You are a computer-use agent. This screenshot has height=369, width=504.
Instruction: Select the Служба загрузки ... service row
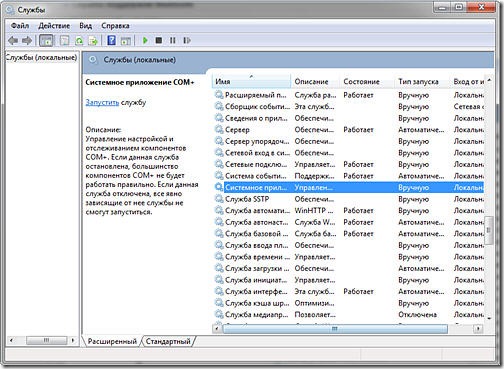[349, 268]
